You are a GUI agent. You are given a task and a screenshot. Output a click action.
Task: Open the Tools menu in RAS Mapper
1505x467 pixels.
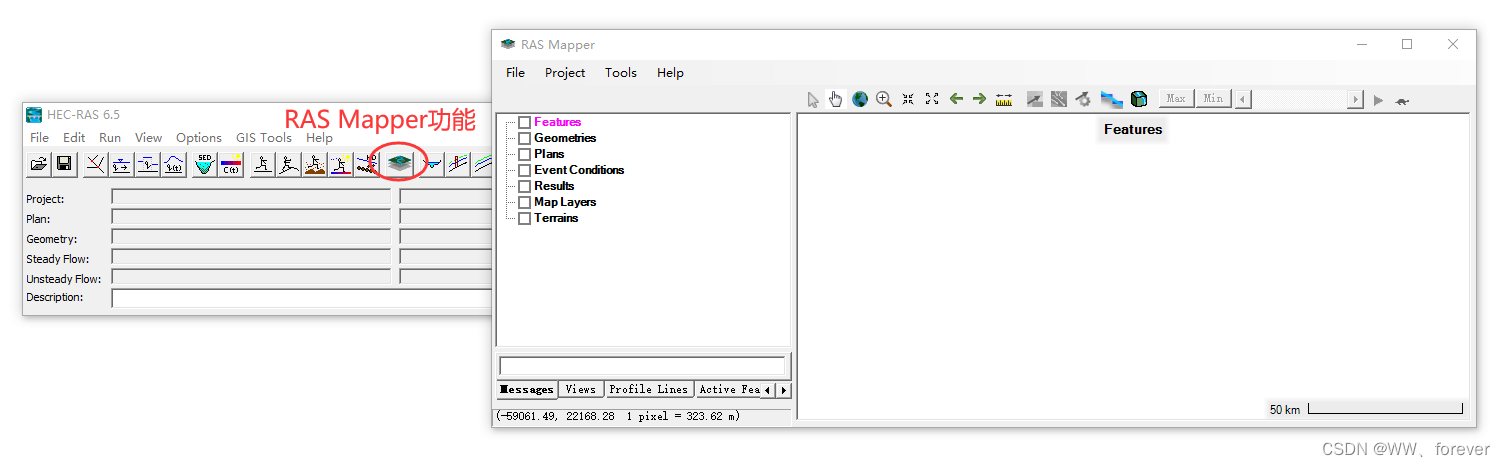tap(621, 72)
